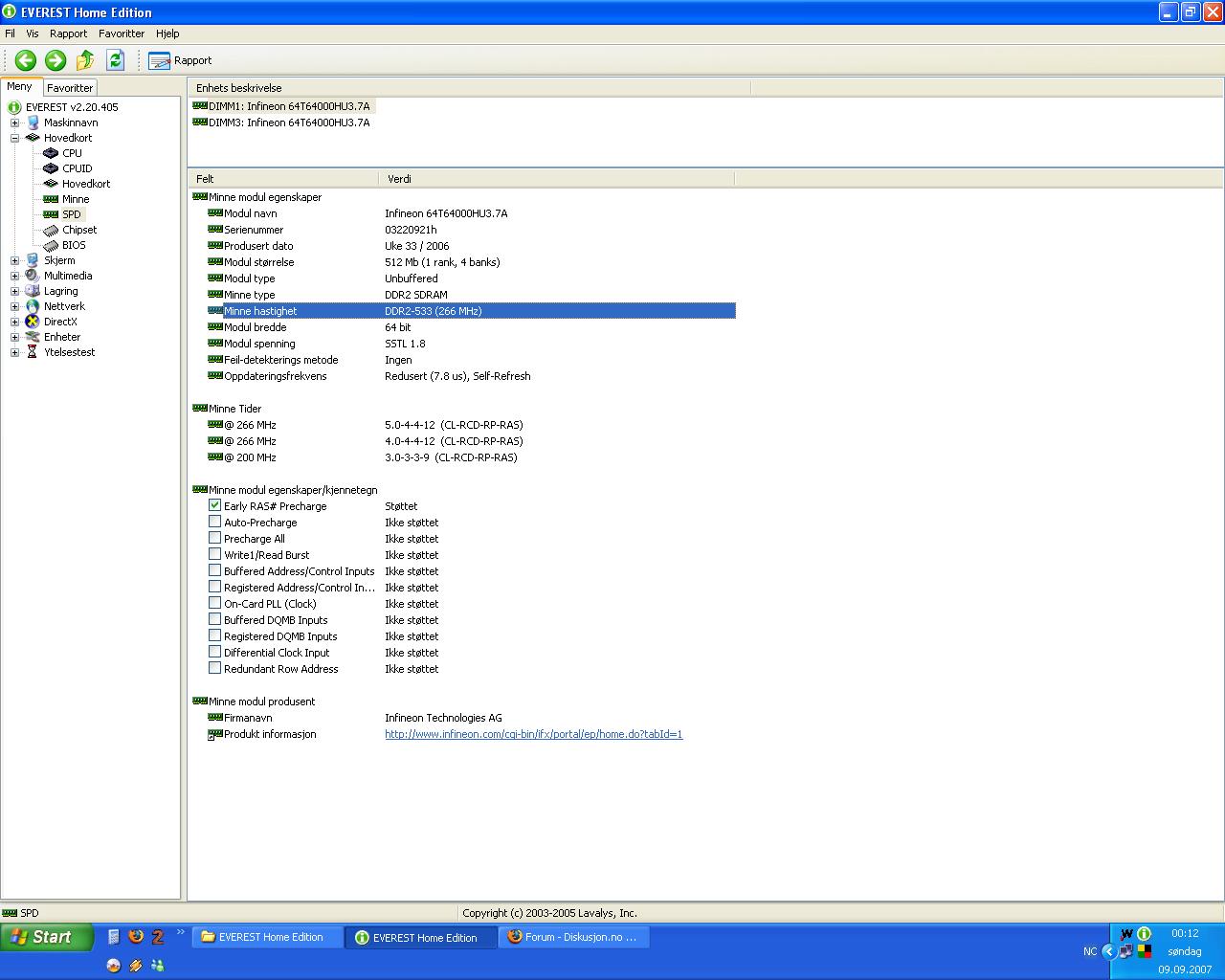Expand the Maskinnavn tree node

pos(14,122)
